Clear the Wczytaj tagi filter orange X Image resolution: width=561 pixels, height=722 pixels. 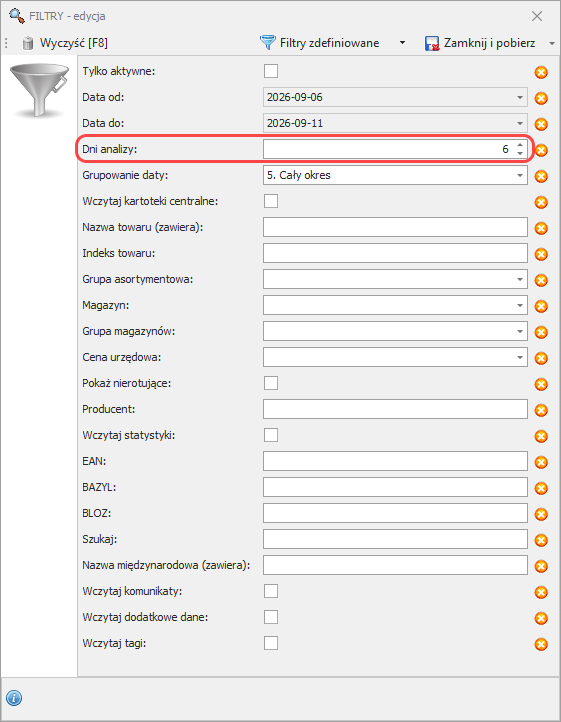541,644
